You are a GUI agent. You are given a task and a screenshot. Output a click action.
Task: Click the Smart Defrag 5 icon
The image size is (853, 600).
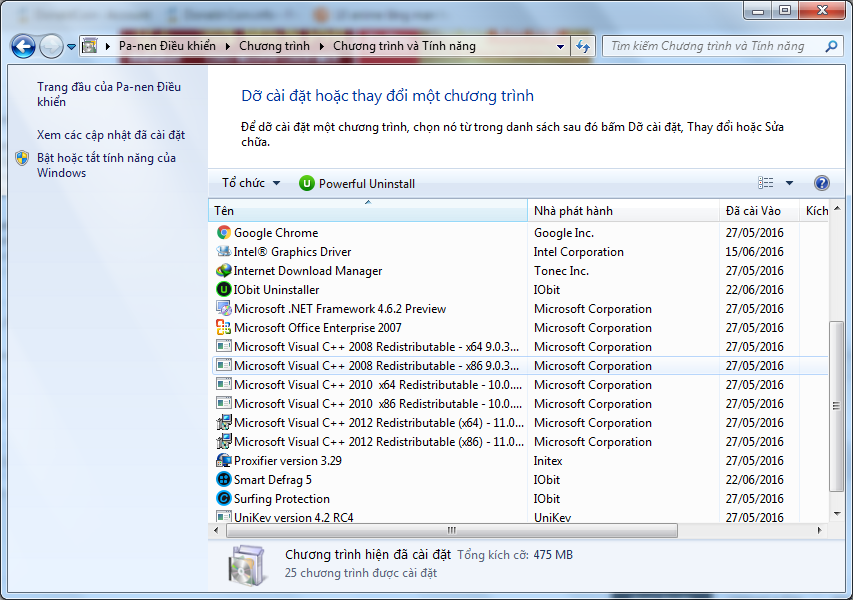coord(224,479)
